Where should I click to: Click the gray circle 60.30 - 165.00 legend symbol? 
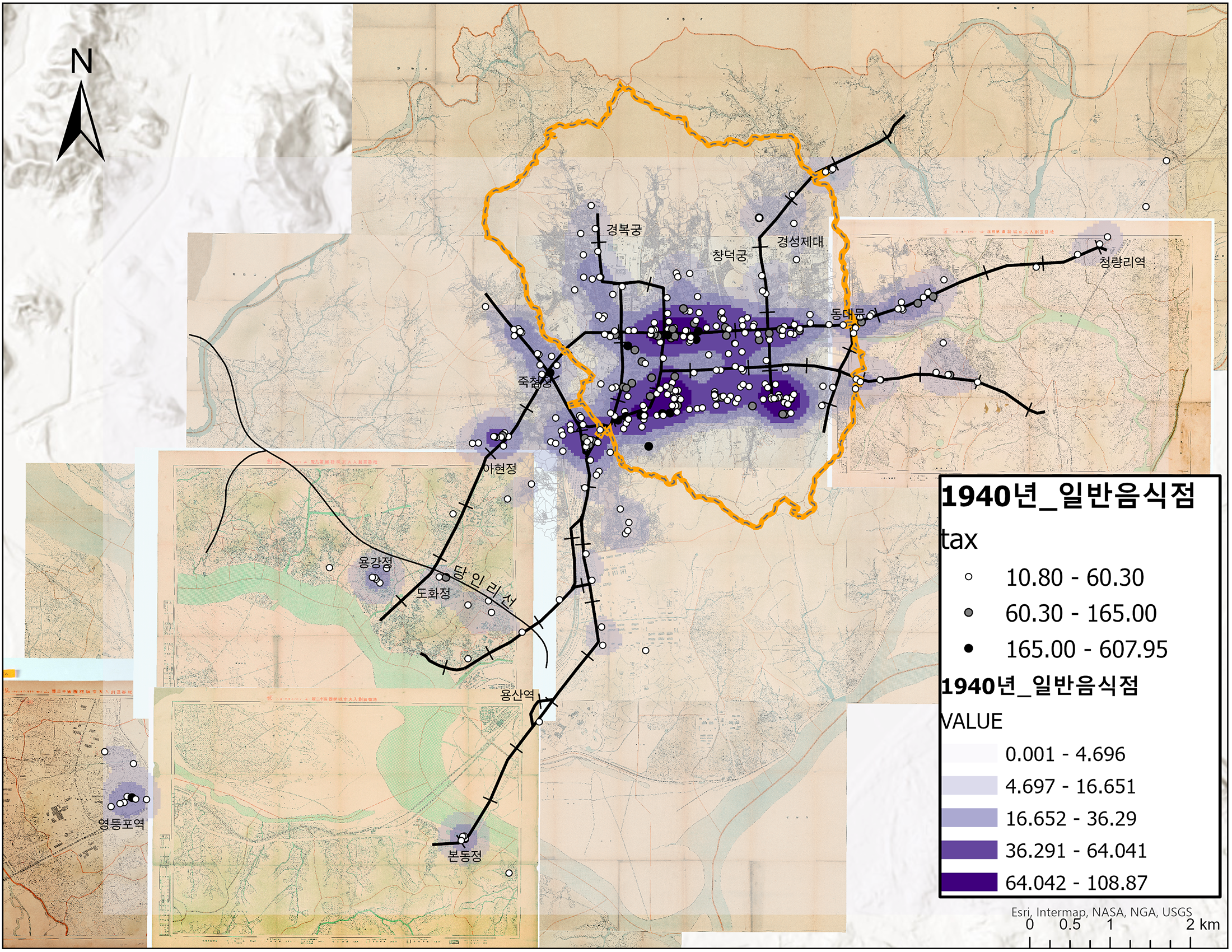click(x=969, y=613)
